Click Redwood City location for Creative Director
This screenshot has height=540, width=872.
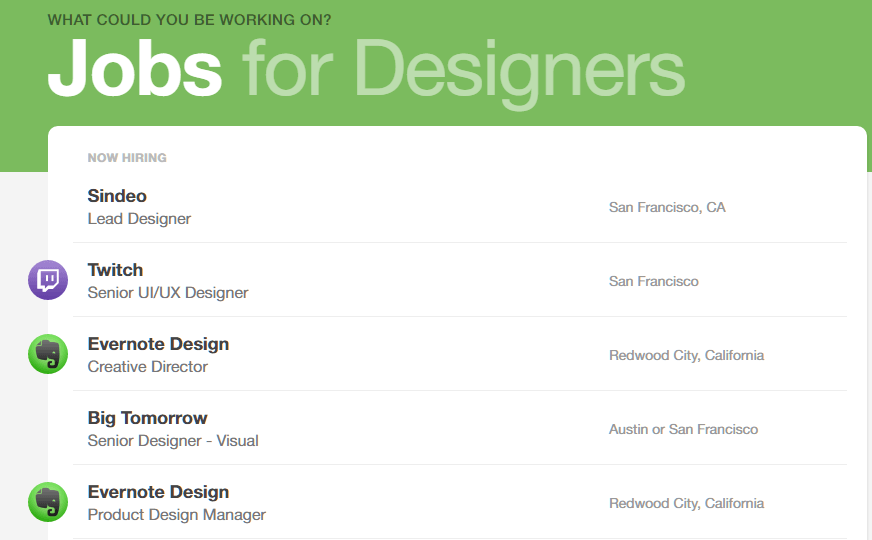(686, 355)
